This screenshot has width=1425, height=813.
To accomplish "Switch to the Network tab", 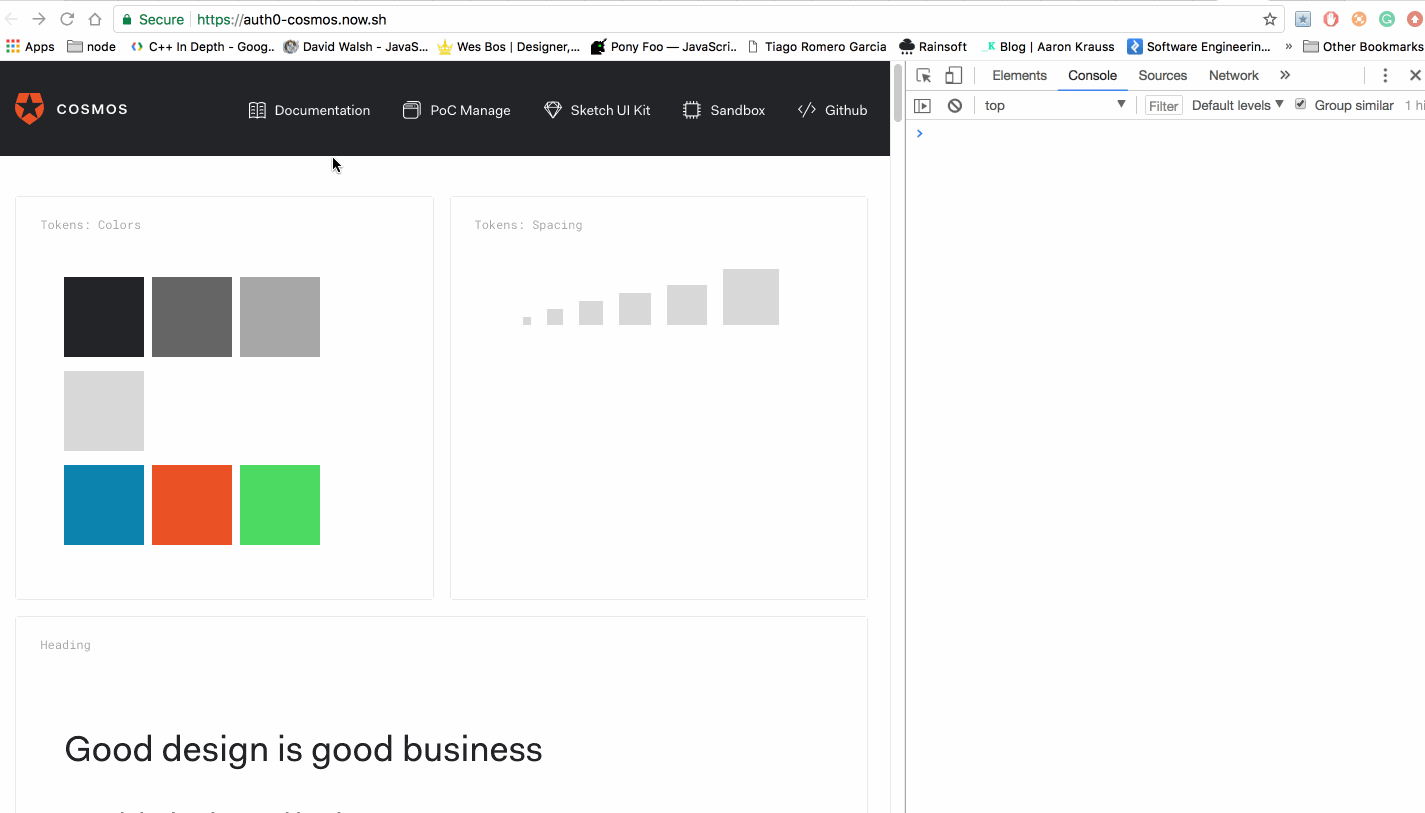I will pos(1233,75).
